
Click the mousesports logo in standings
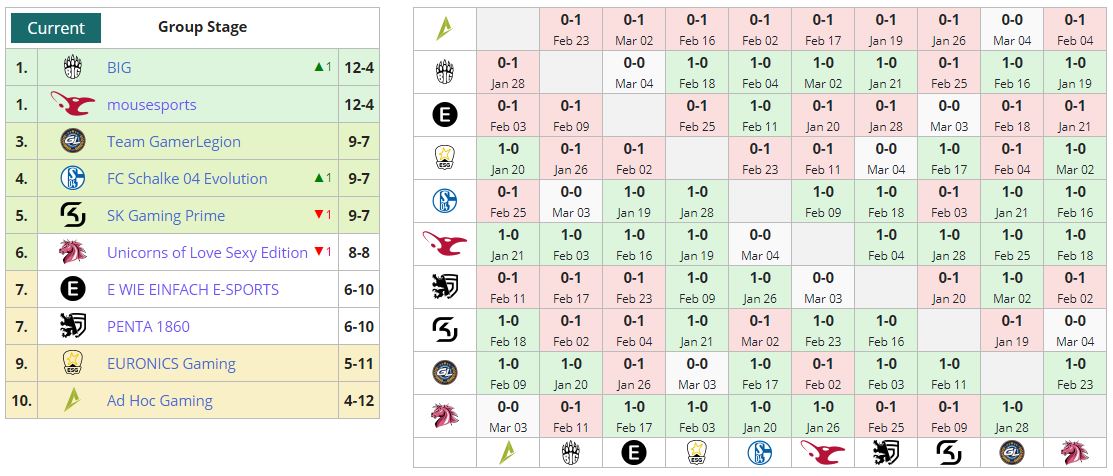point(72,105)
